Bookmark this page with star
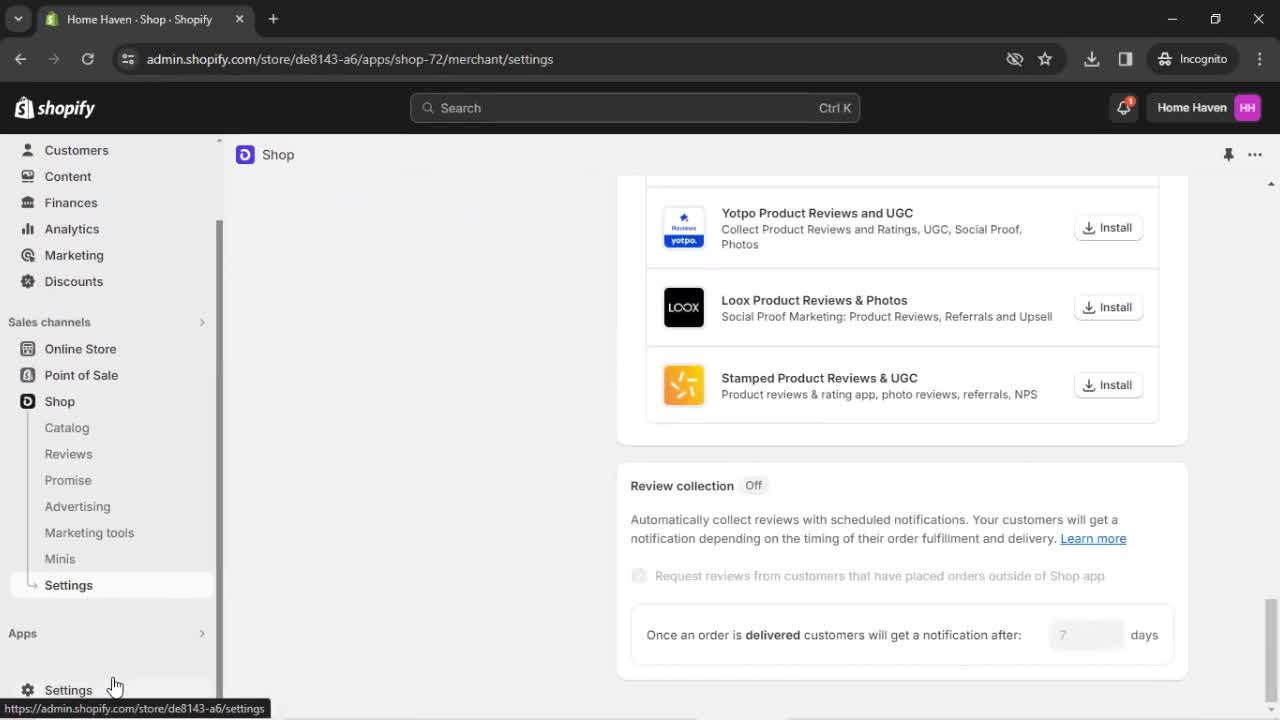Image resolution: width=1280 pixels, height=720 pixels. (x=1045, y=59)
